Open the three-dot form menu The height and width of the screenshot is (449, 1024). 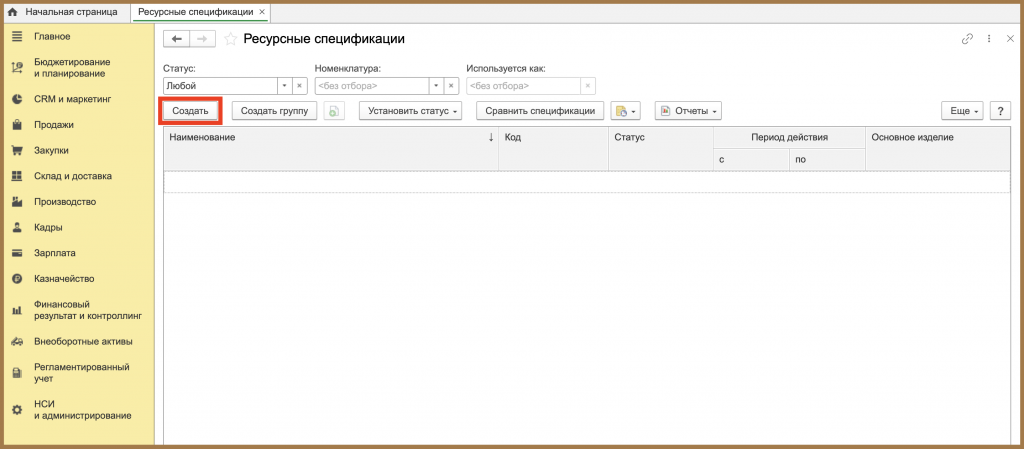(x=989, y=39)
